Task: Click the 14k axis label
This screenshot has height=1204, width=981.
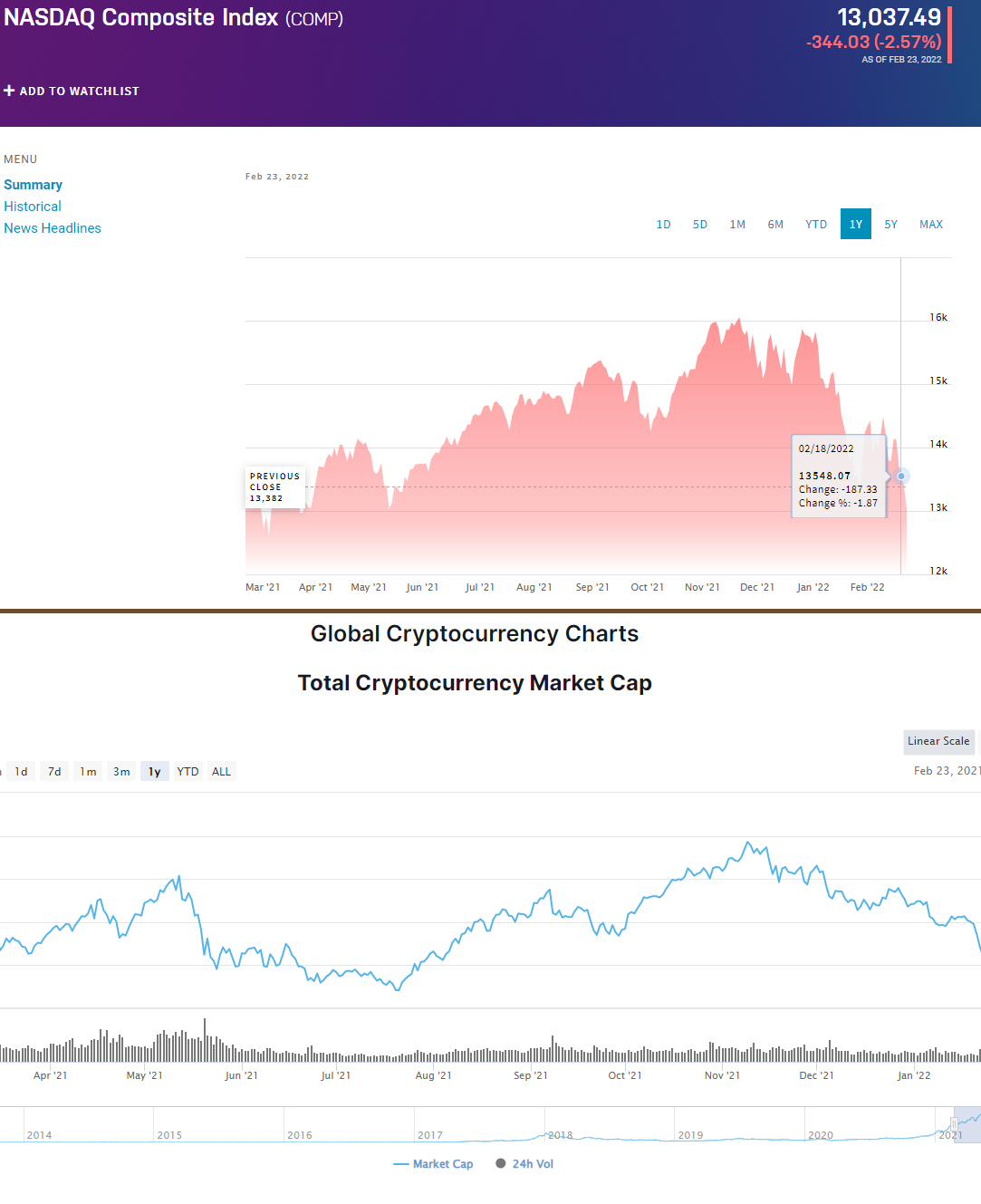Action: coord(938,444)
